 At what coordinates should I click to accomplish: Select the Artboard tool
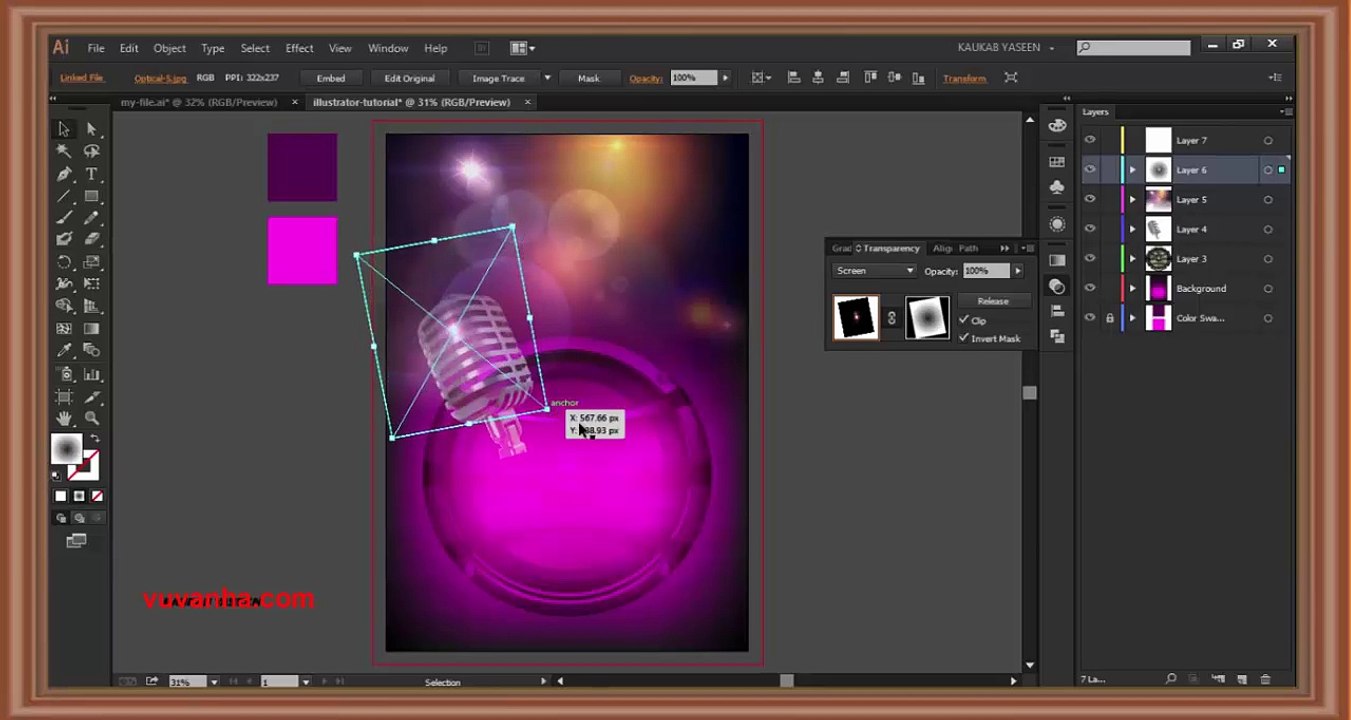pos(64,396)
